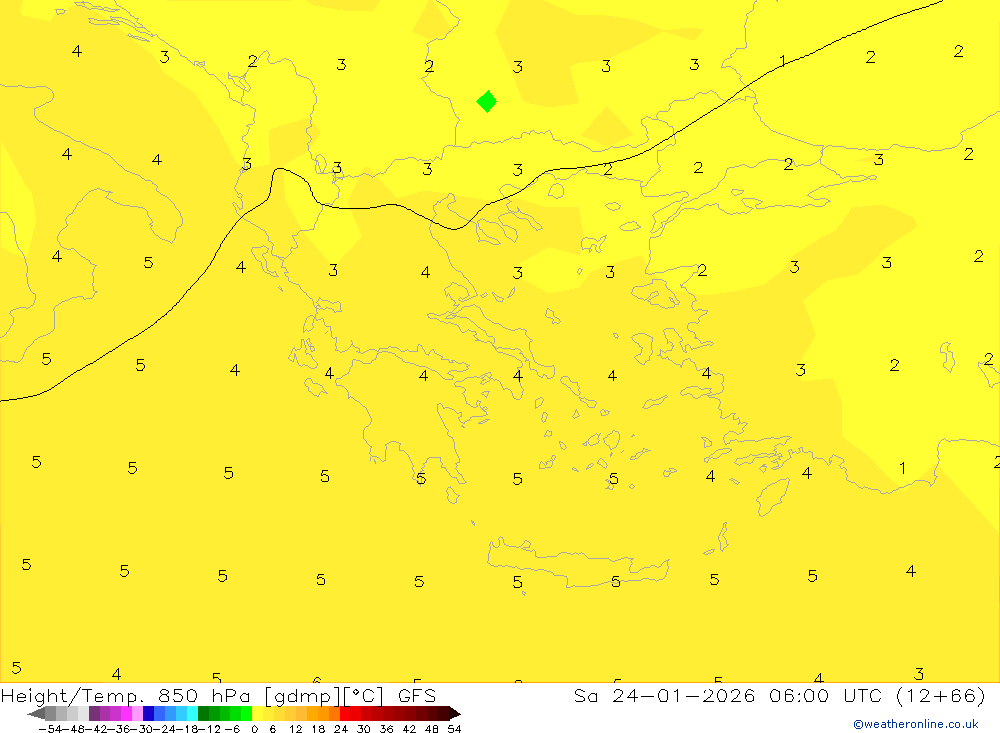Screen dimensions: 1000x733
Task: Click the green diamond marker on the map
Action: coord(487,101)
